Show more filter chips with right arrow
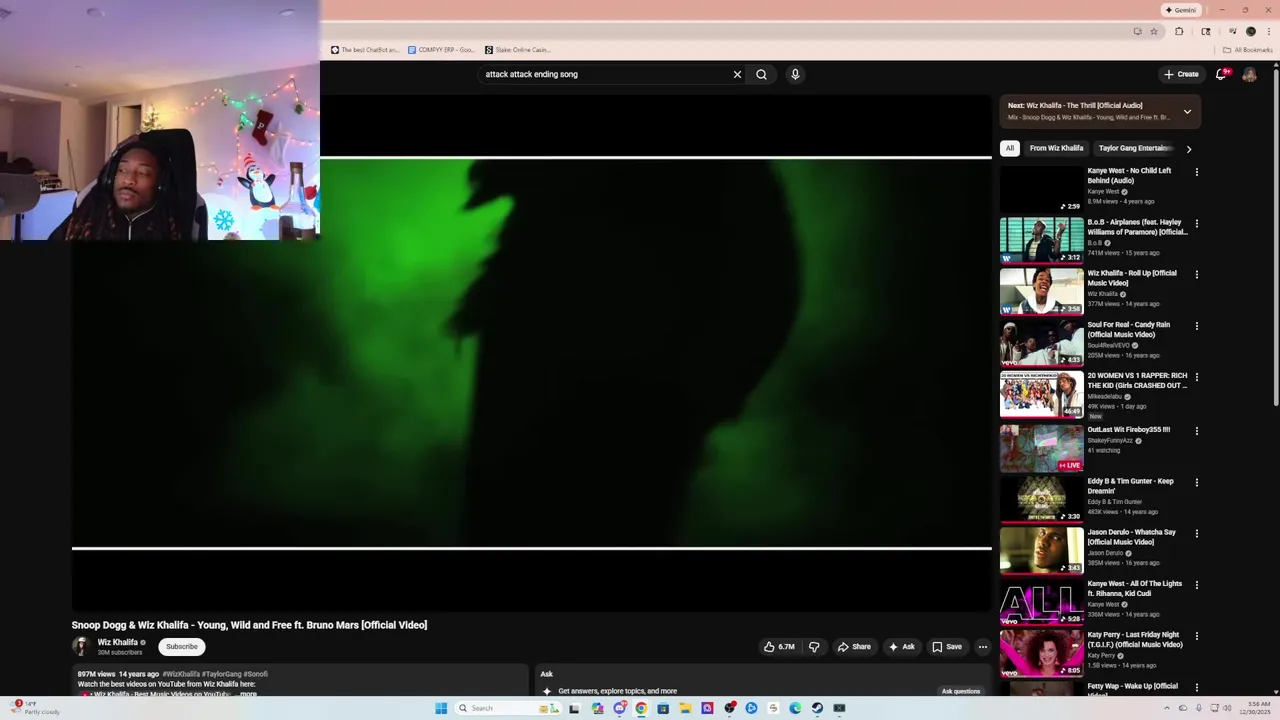Image resolution: width=1280 pixels, height=720 pixels. 1188,149
